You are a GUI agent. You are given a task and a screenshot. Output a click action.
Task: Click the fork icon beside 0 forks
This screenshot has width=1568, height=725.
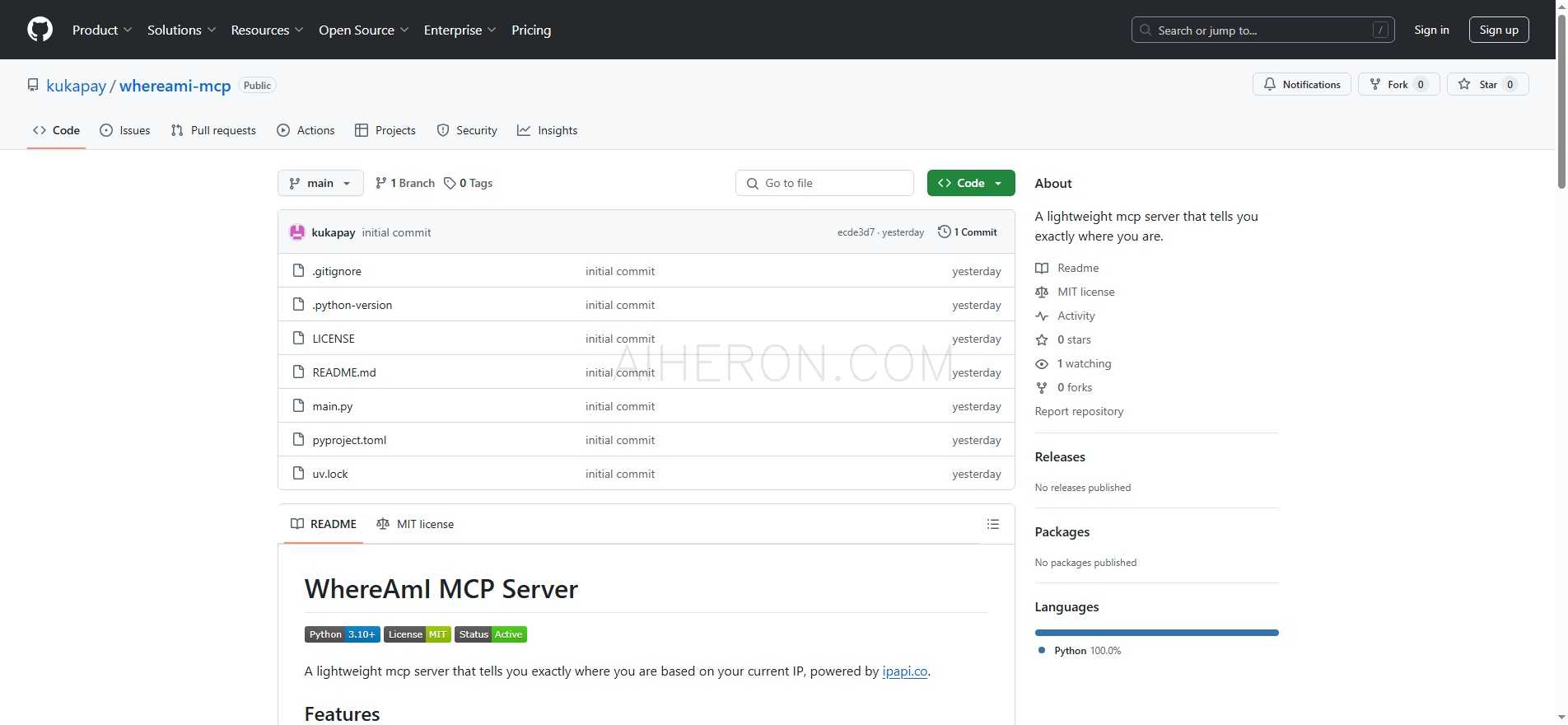(1042, 387)
